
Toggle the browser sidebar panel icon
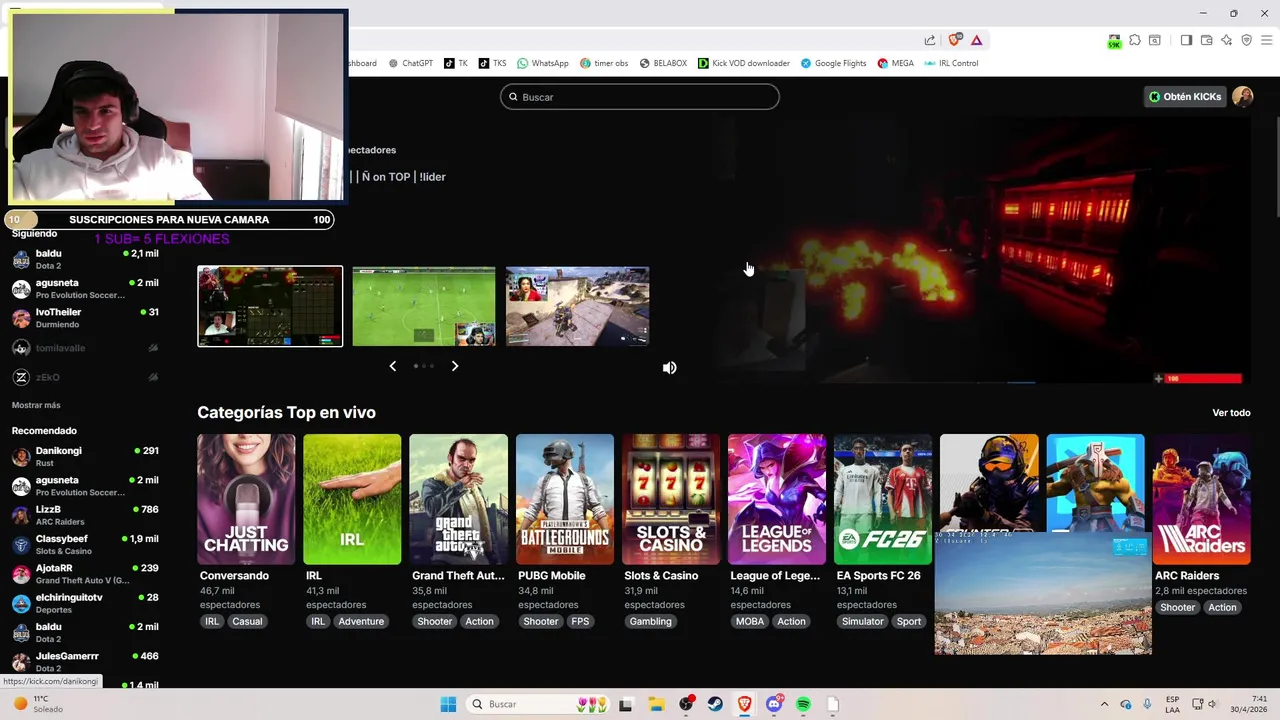click(x=1186, y=40)
